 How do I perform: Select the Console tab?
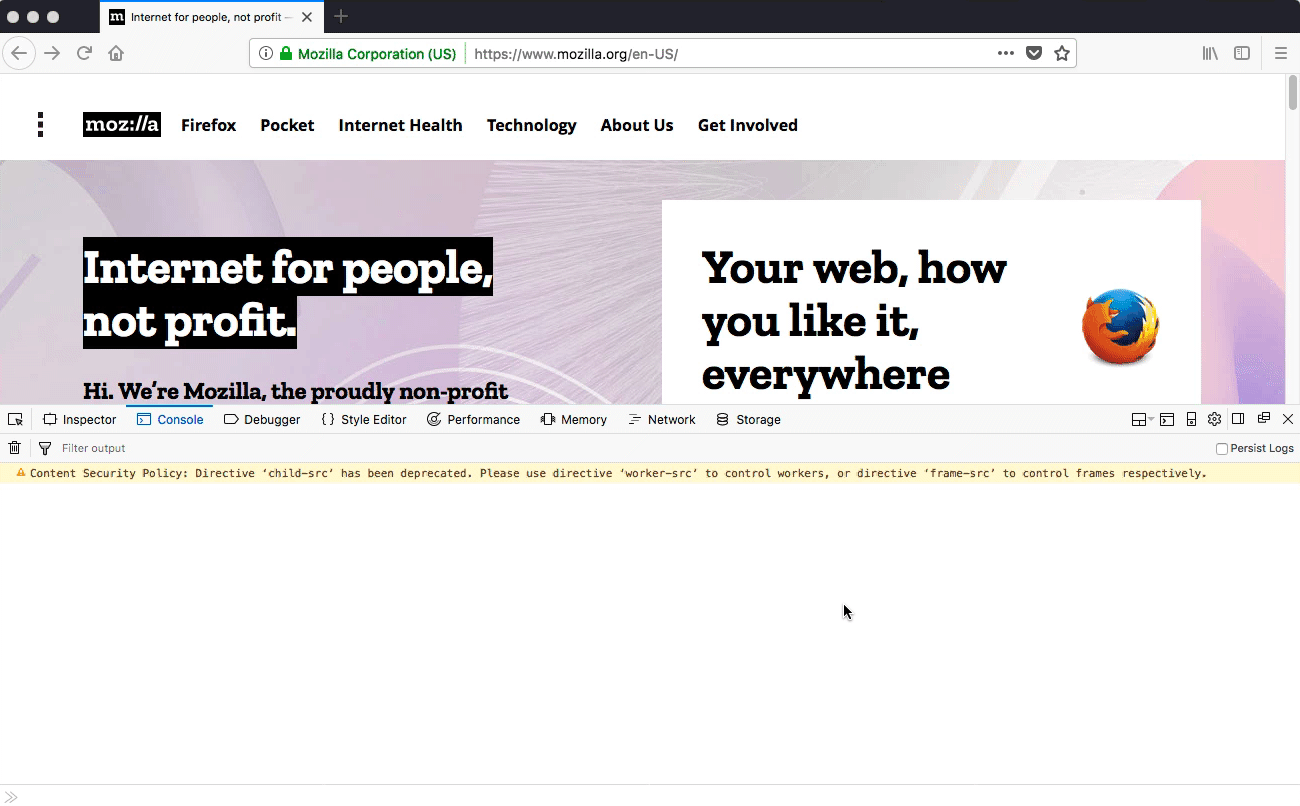tap(170, 419)
